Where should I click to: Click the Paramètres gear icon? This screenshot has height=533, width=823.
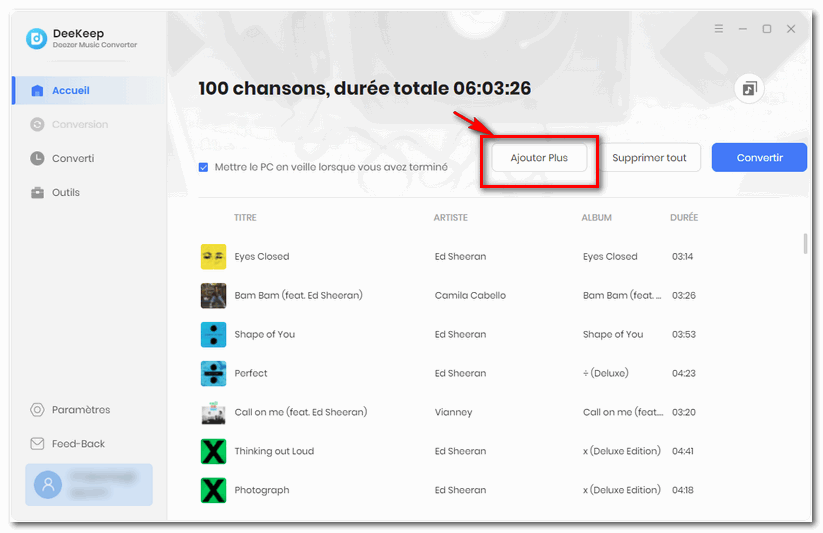(x=37, y=410)
